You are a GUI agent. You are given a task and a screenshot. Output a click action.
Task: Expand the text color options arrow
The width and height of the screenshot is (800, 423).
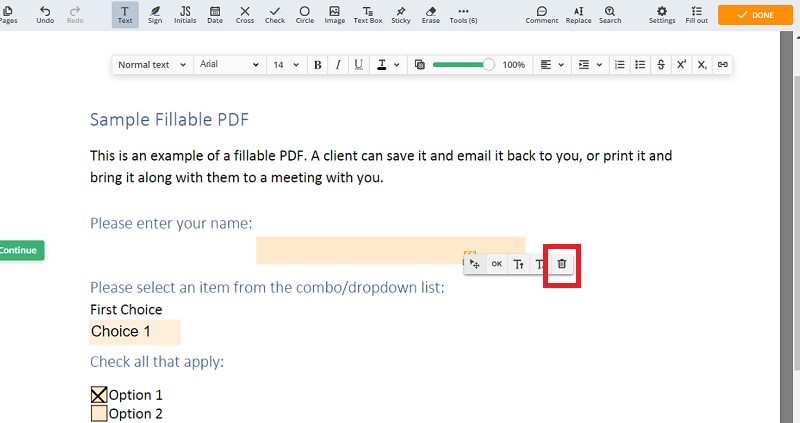pyautogui.click(x=397, y=65)
